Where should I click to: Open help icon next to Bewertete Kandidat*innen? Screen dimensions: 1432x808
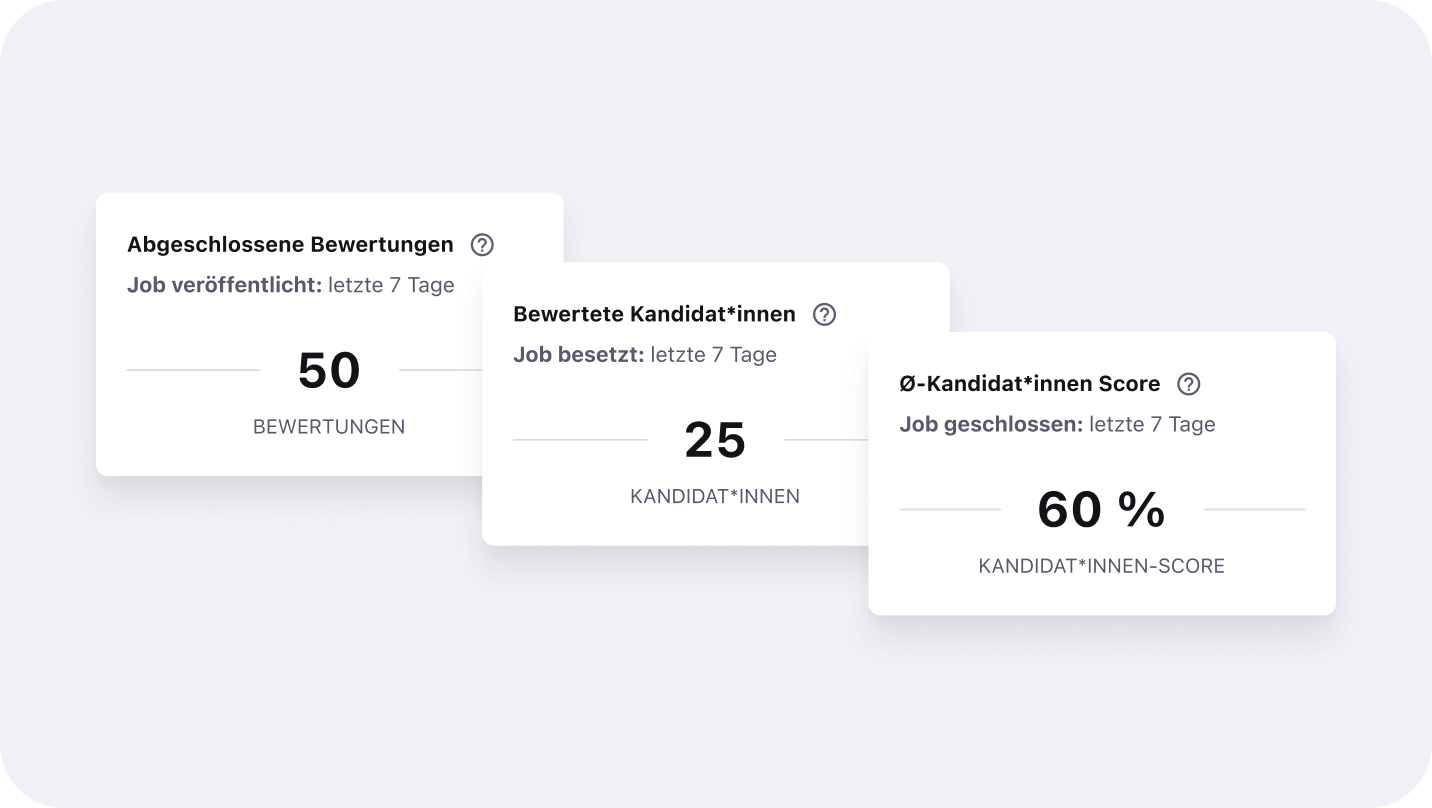824,315
